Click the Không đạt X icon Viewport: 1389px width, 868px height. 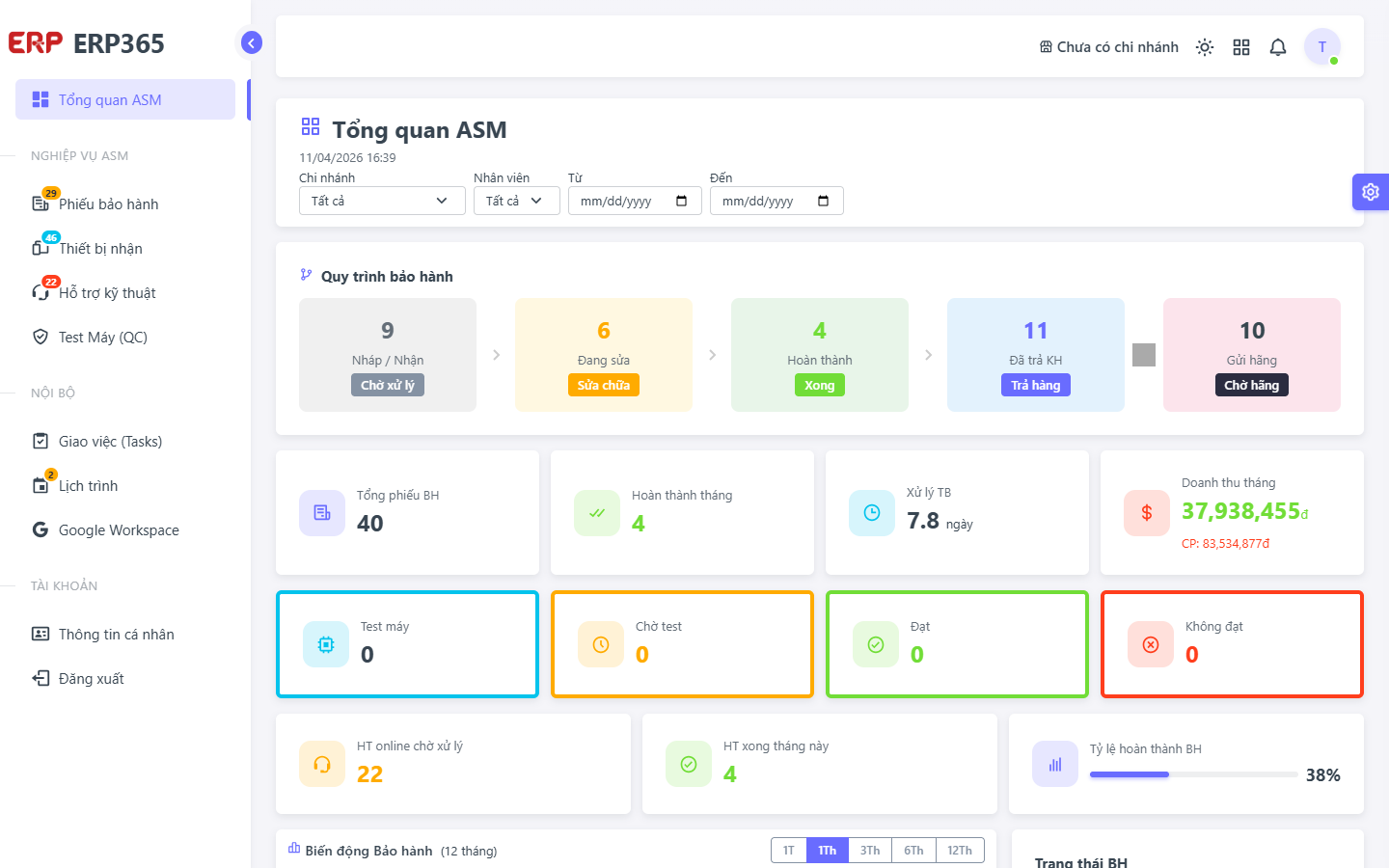pos(1151,644)
